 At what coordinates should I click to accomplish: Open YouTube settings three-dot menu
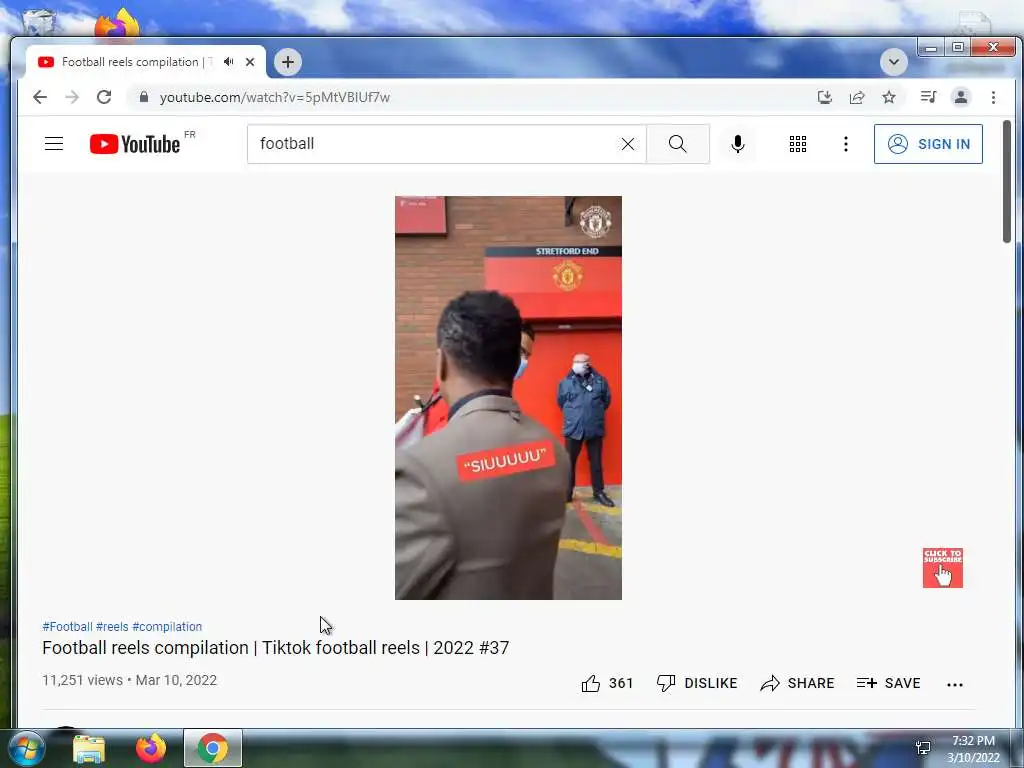[846, 144]
